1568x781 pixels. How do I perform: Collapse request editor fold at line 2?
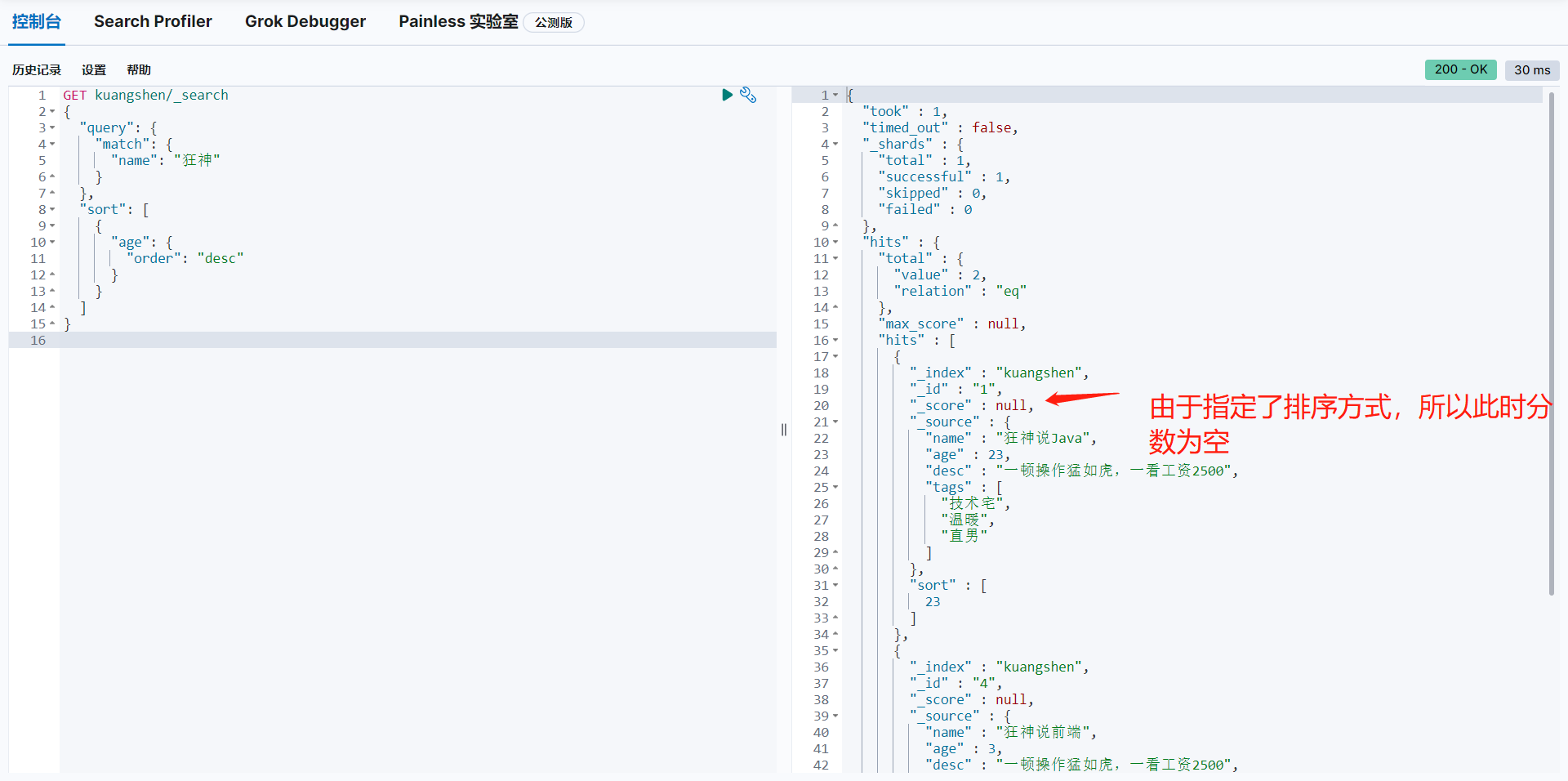[52, 111]
